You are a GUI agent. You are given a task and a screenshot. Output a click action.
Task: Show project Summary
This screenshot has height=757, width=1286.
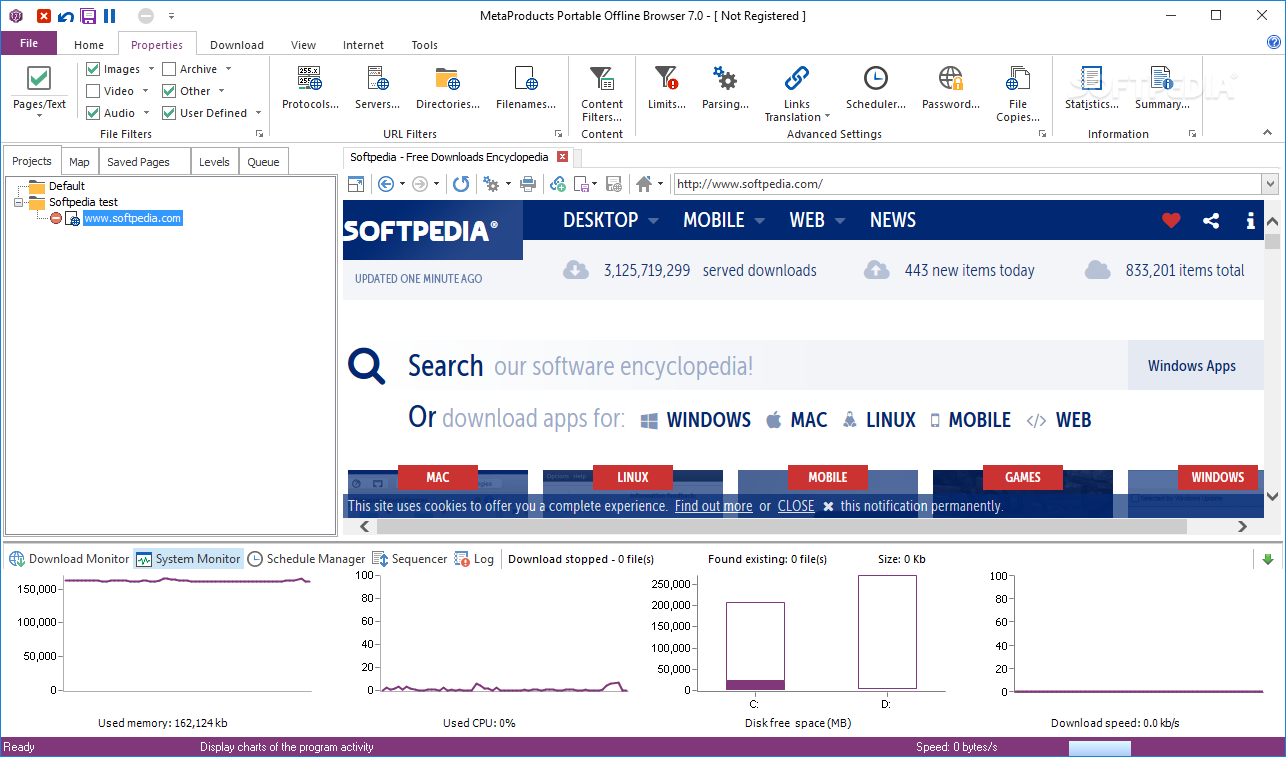tap(1161, 88)
